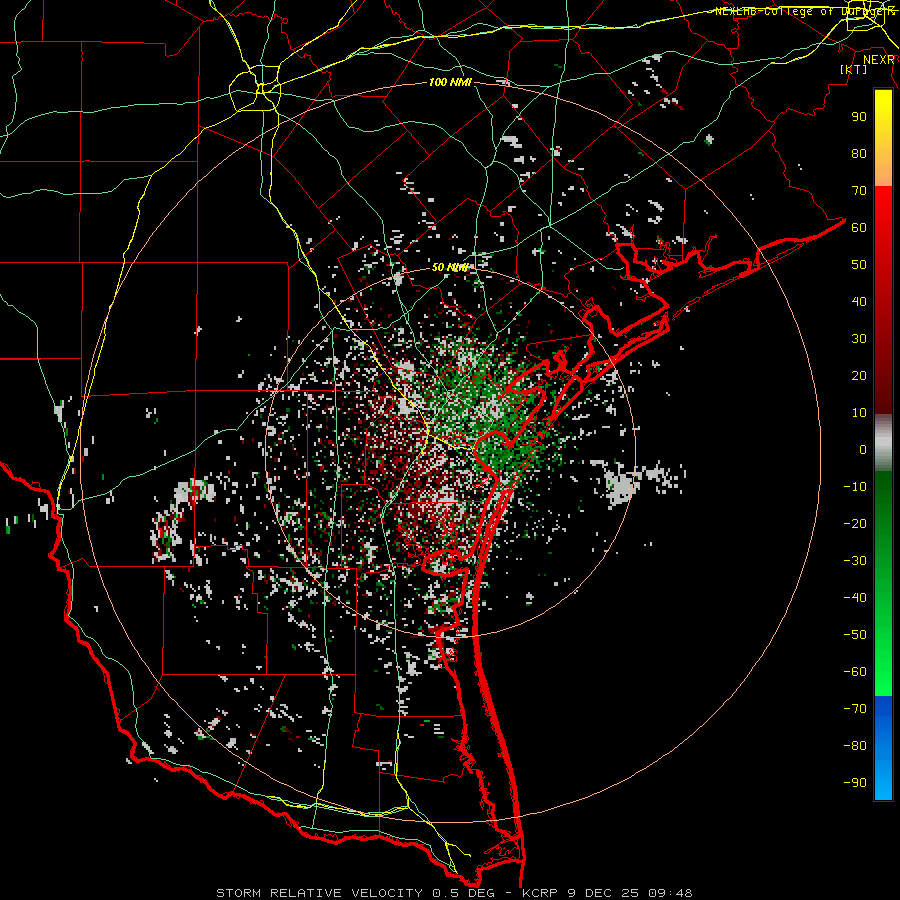The image size is (900, 900).
Task: Click the "9 DEC 25" date in the caption
Action: pyautogui.click(x=602, y=893)
